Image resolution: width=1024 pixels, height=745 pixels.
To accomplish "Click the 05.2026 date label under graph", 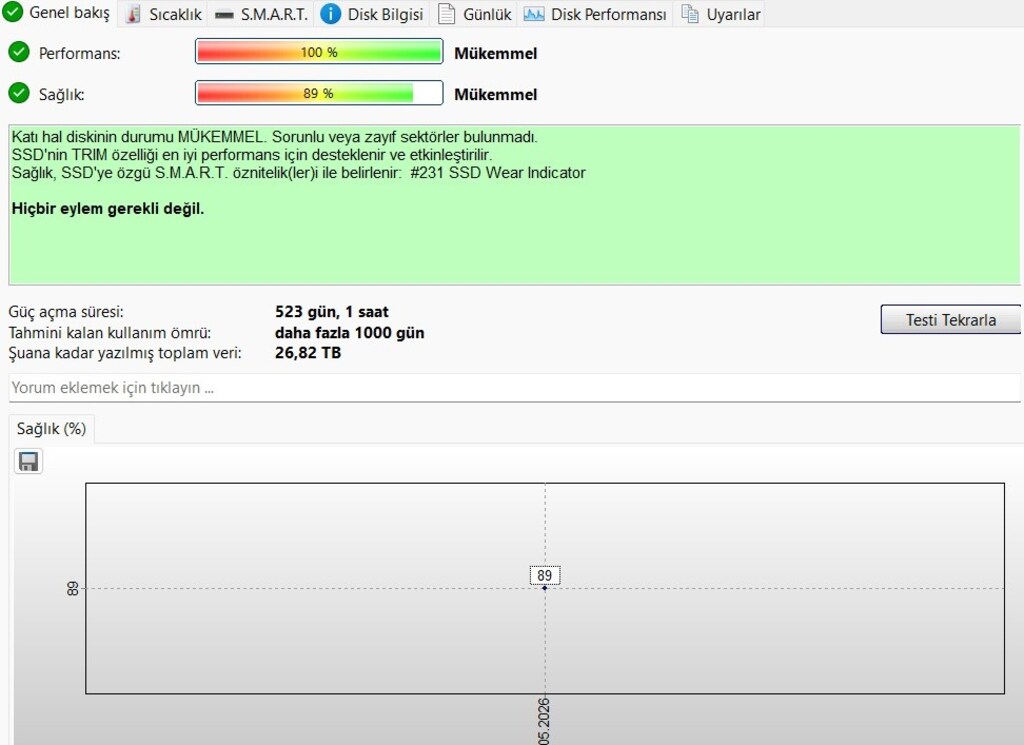I will pos(545,721).
